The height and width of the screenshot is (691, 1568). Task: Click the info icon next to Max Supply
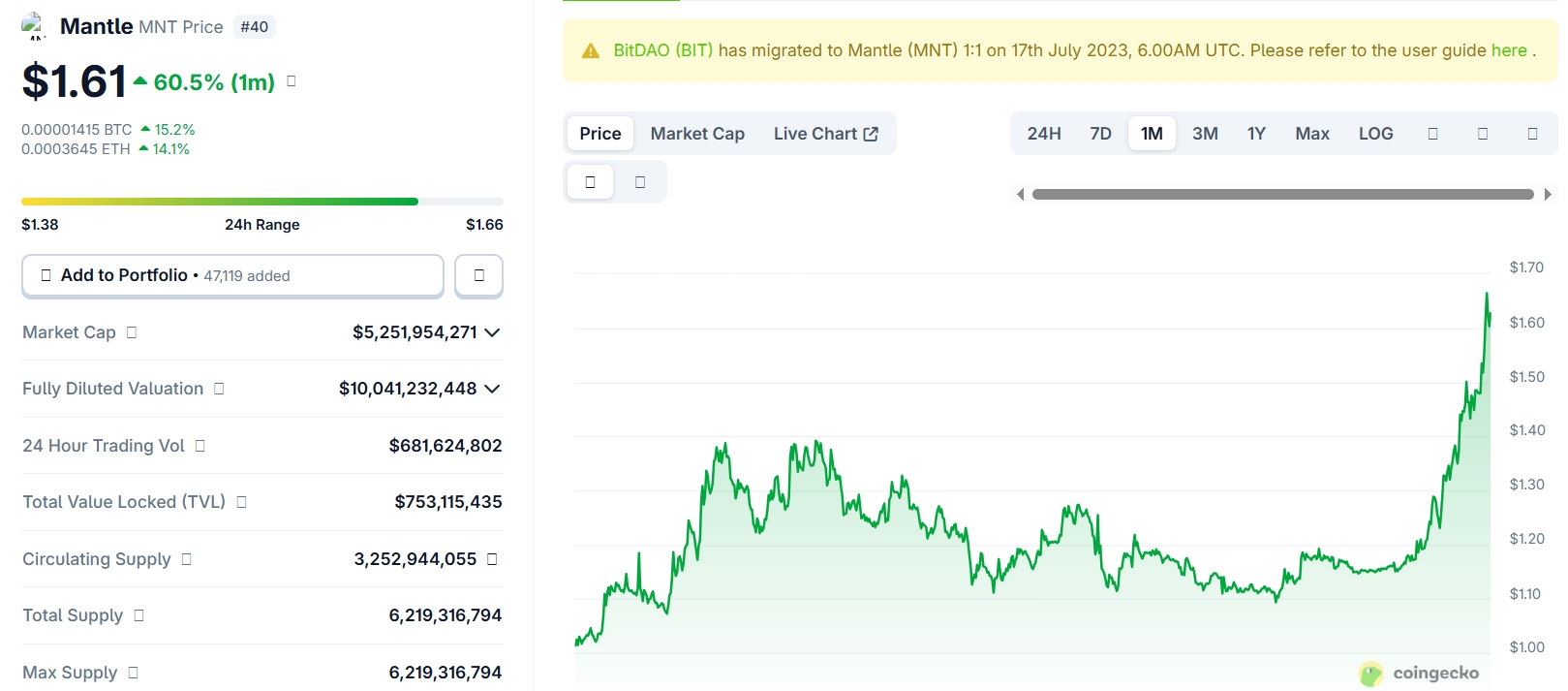133,673
